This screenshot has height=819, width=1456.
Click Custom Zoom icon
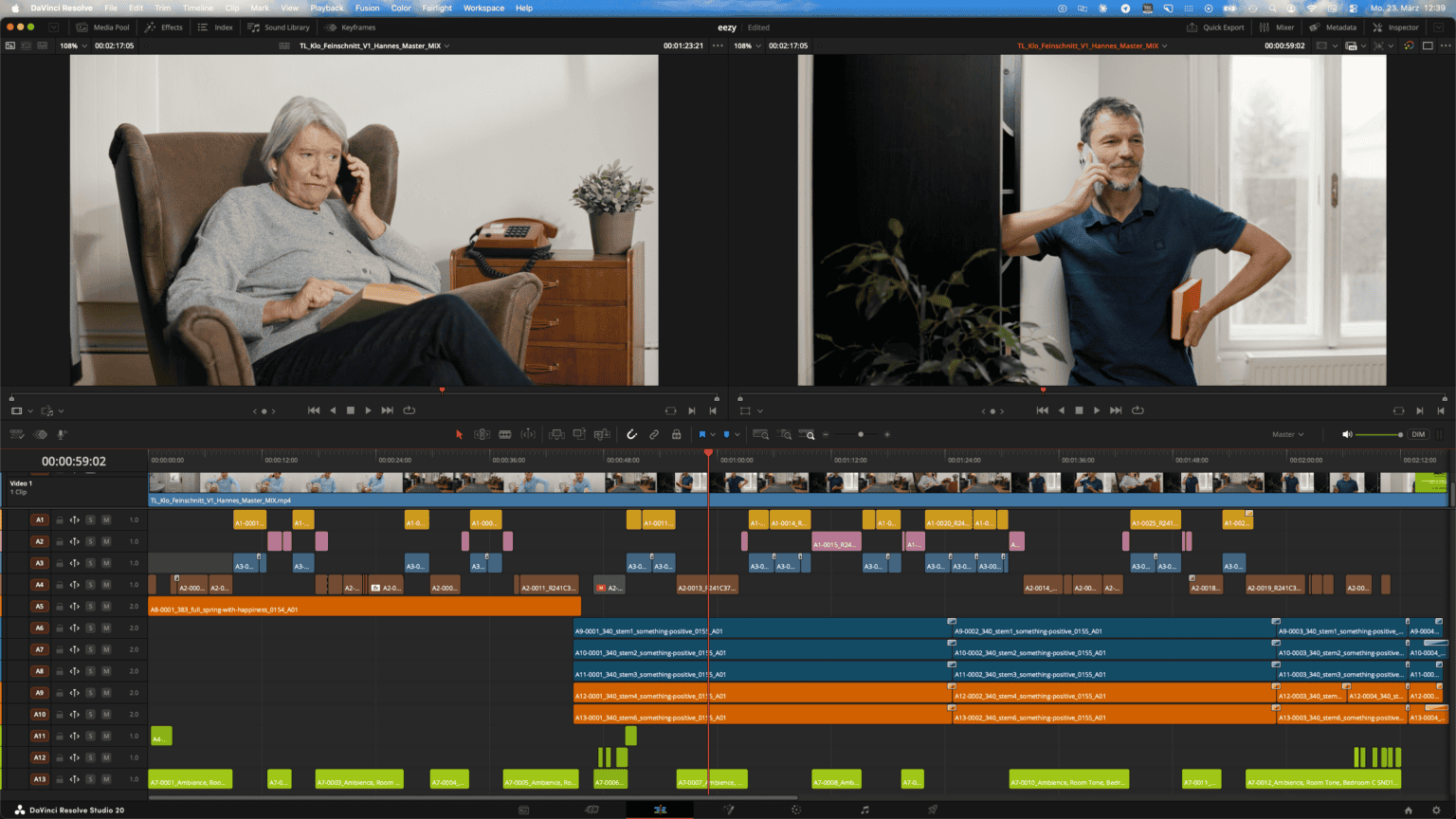coord(809,434)
